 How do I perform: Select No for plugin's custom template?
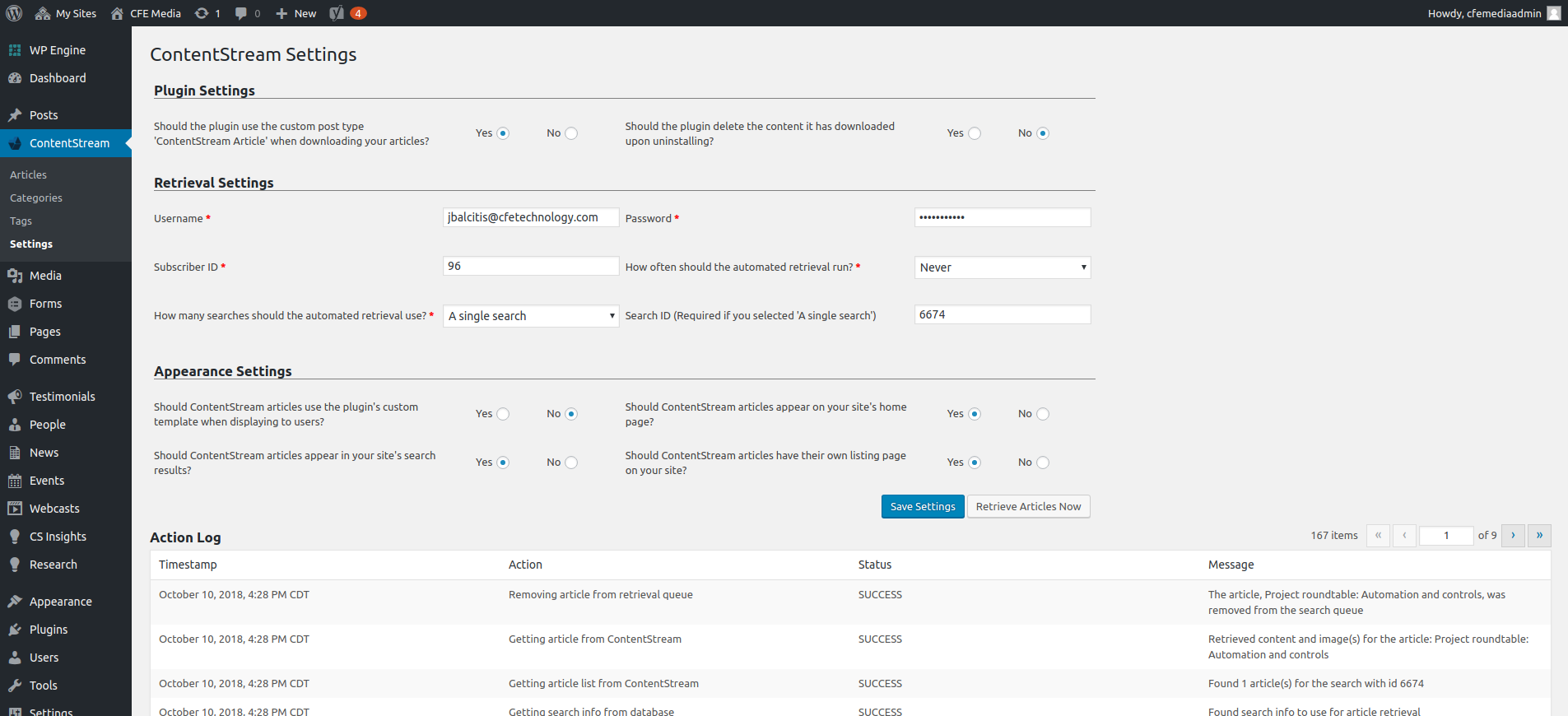coord(571,414)
